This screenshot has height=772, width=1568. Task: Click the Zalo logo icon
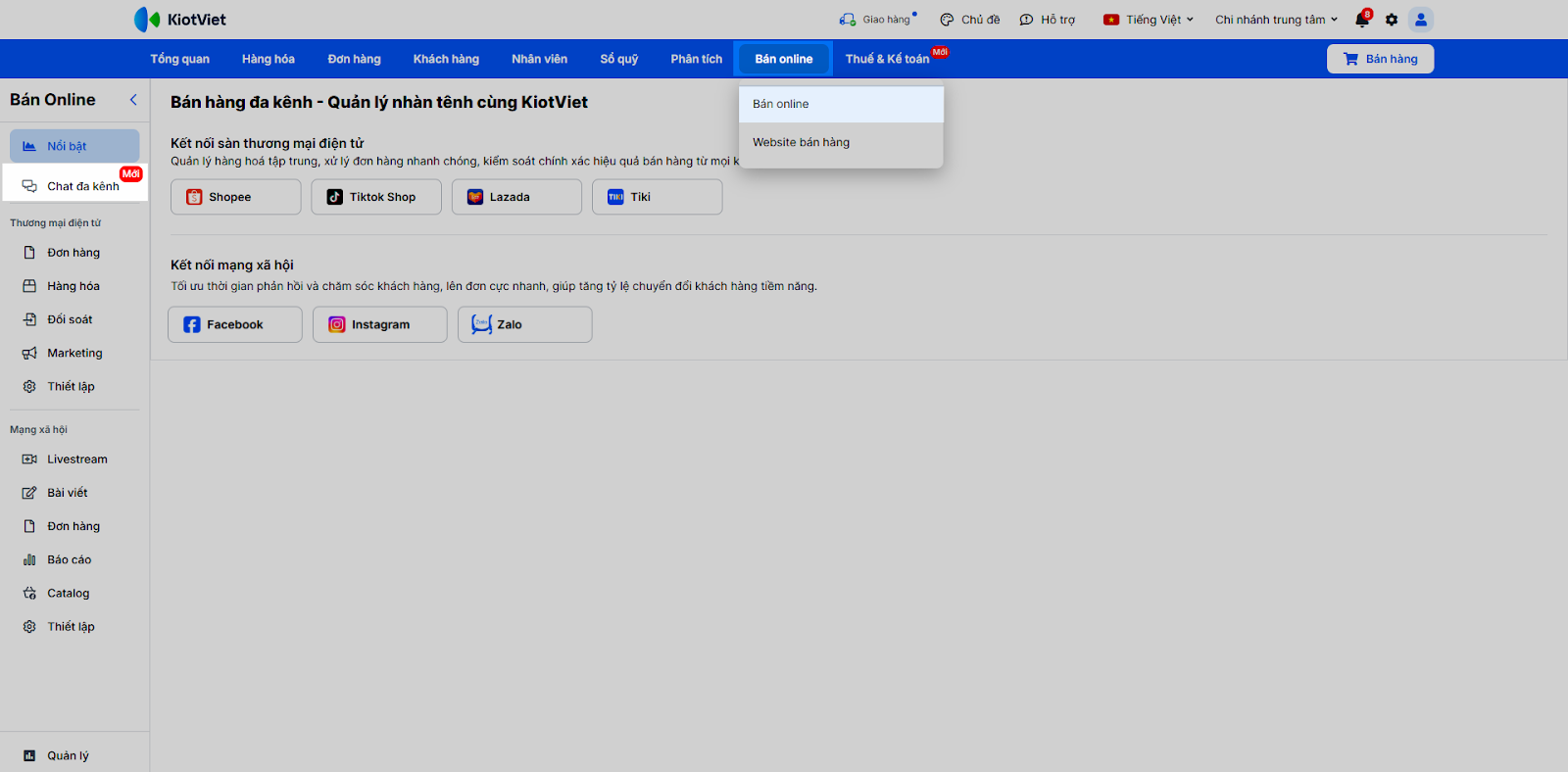click(481, 324)
